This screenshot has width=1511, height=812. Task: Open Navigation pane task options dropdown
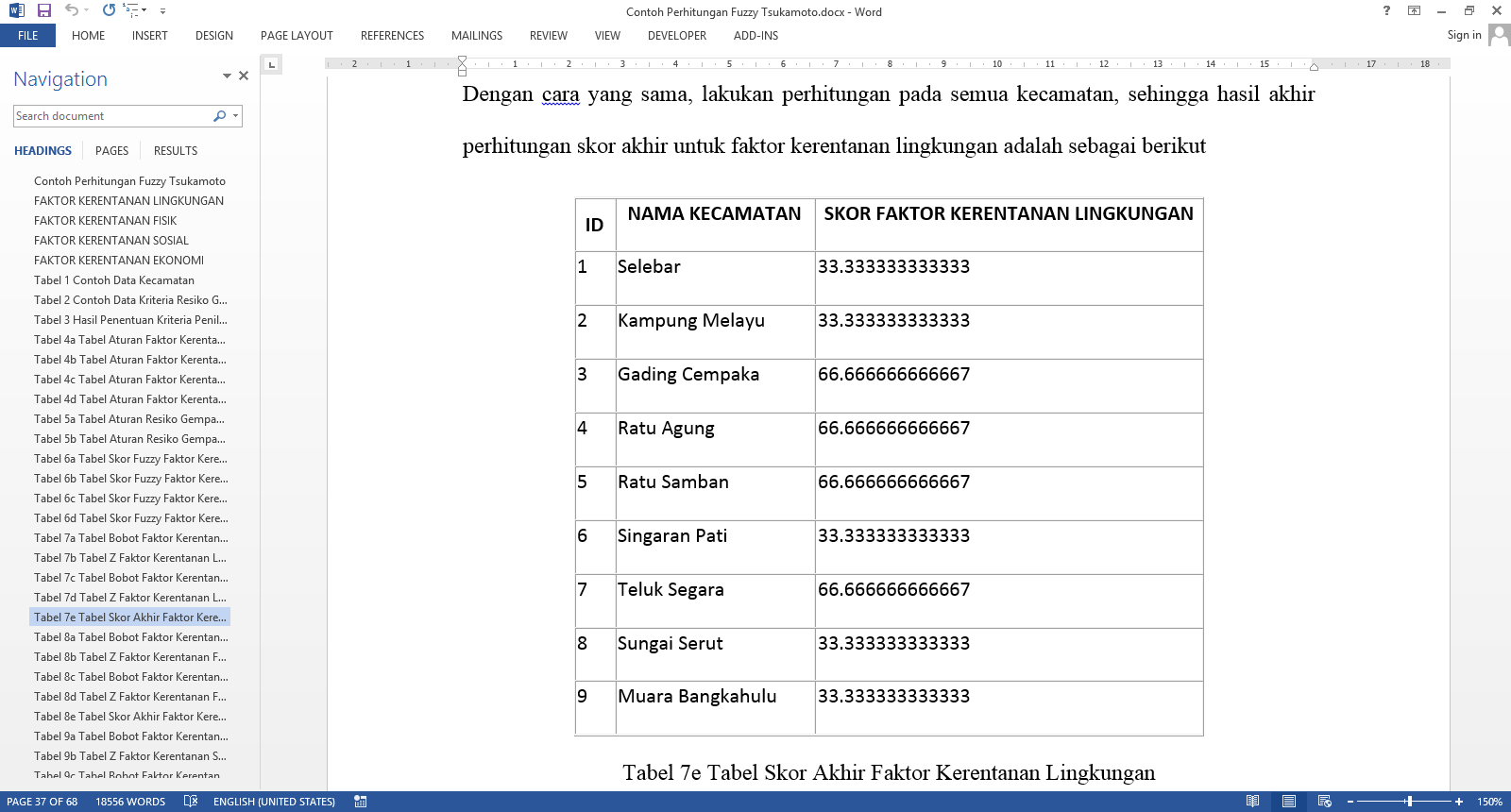point(227,76)
